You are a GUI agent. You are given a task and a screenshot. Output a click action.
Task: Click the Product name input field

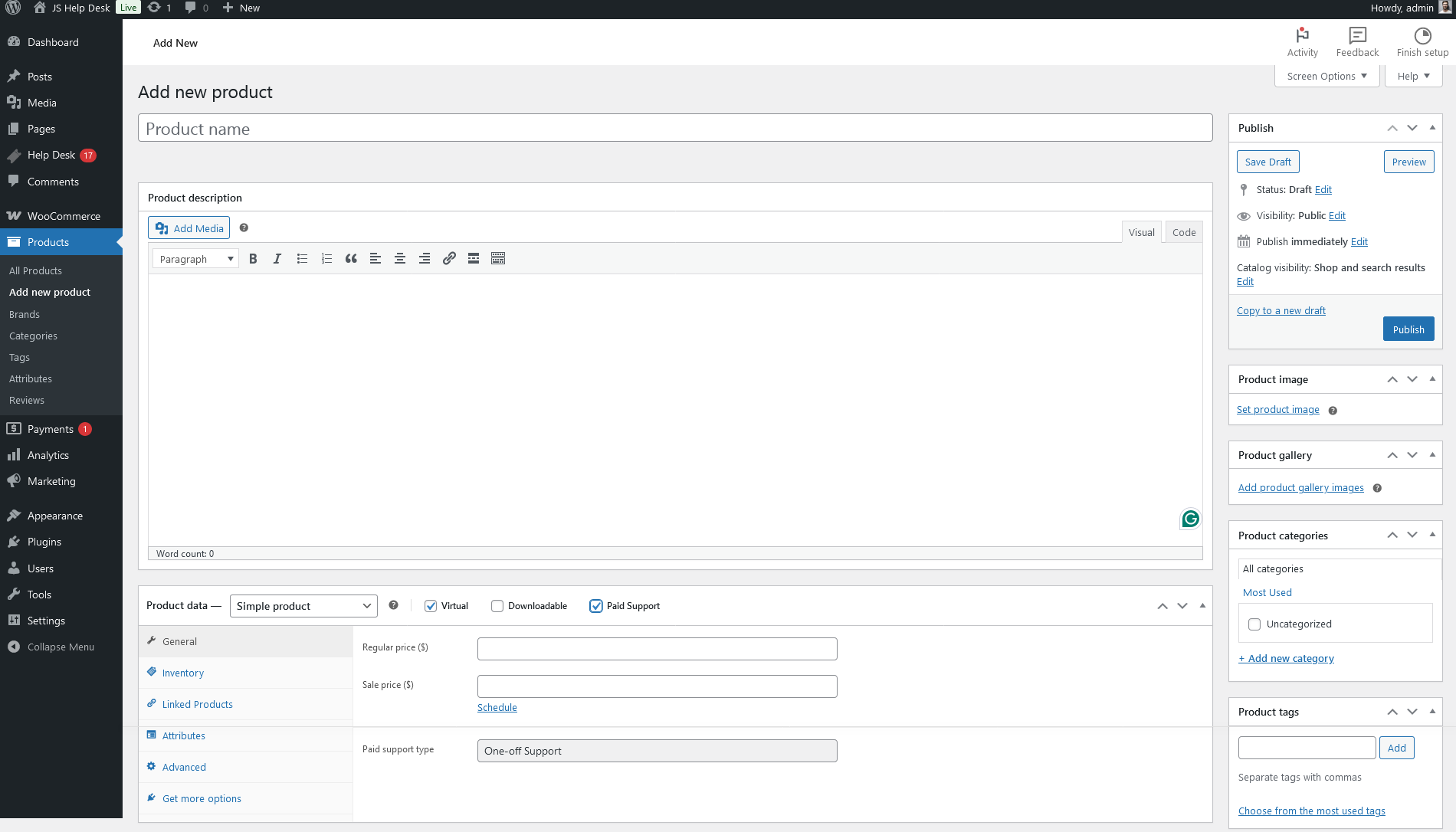674,129
